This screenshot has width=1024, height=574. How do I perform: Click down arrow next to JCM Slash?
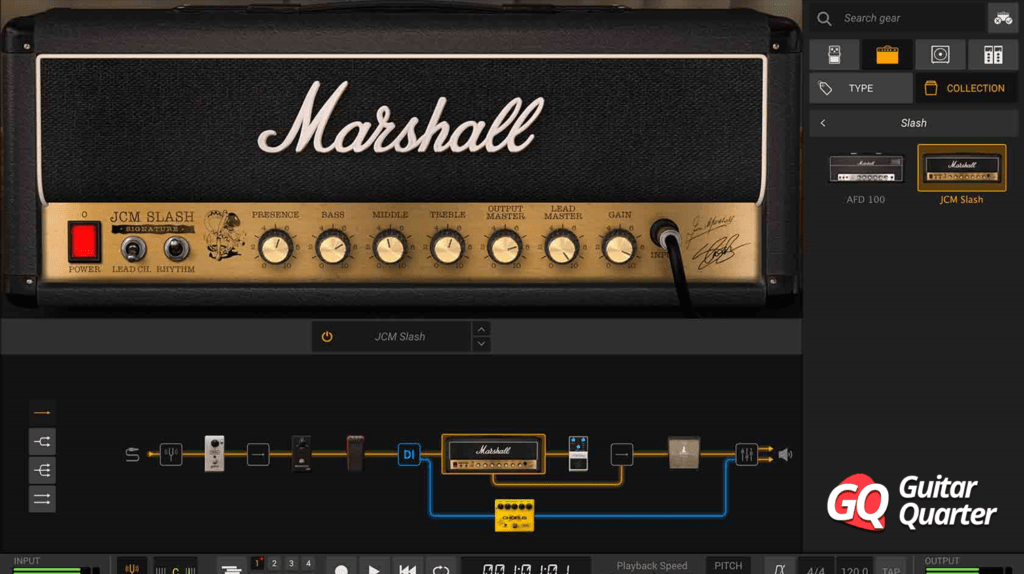coord(481,344)
